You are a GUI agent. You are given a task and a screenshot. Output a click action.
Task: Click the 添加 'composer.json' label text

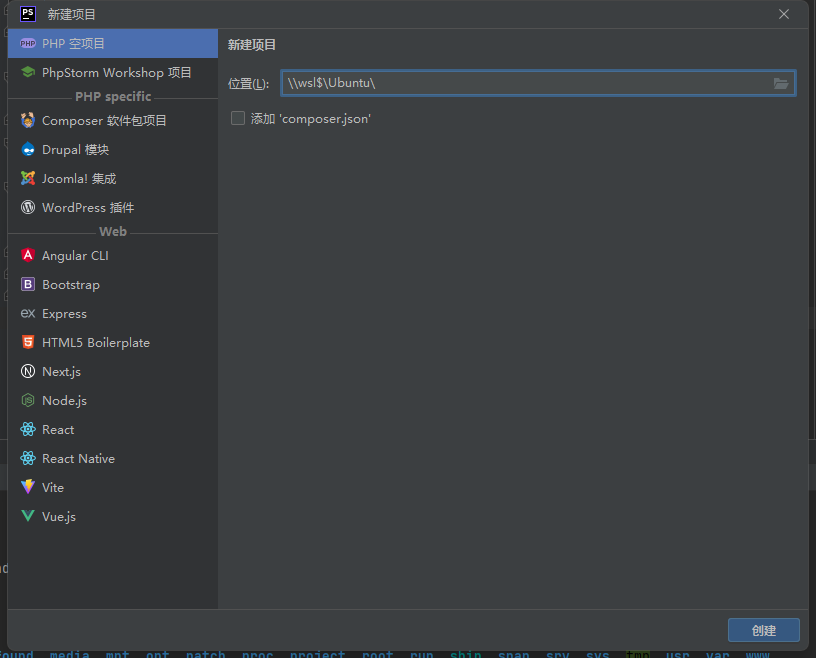coord(311,119)
